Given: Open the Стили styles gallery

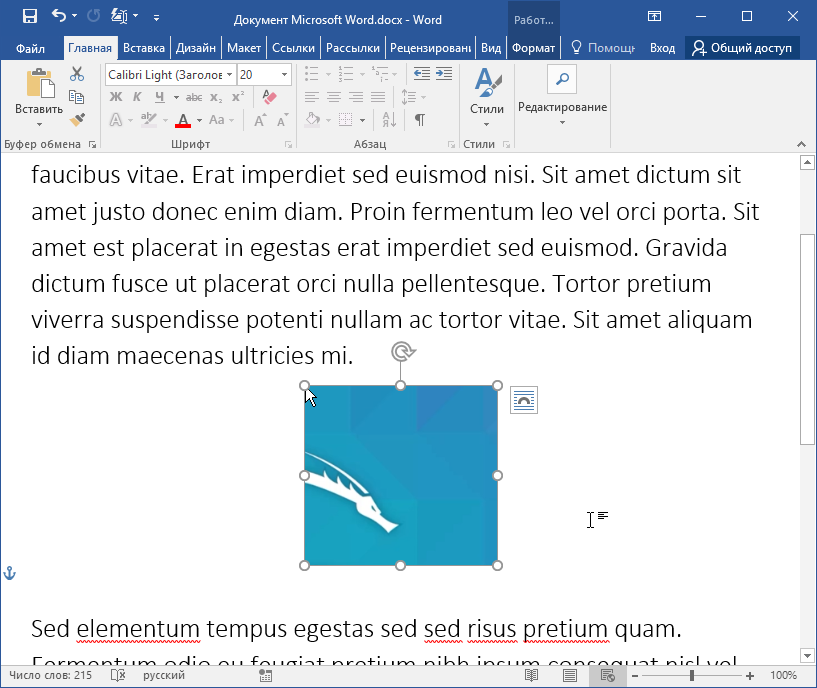Looking at the screenshot, I should click(487, 97).
